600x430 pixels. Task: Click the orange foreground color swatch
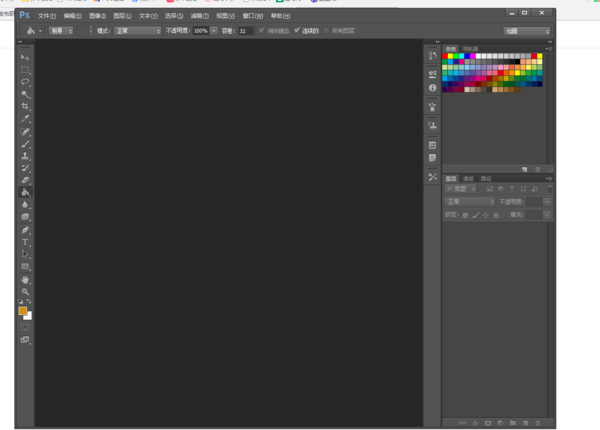tap(23, 311)
